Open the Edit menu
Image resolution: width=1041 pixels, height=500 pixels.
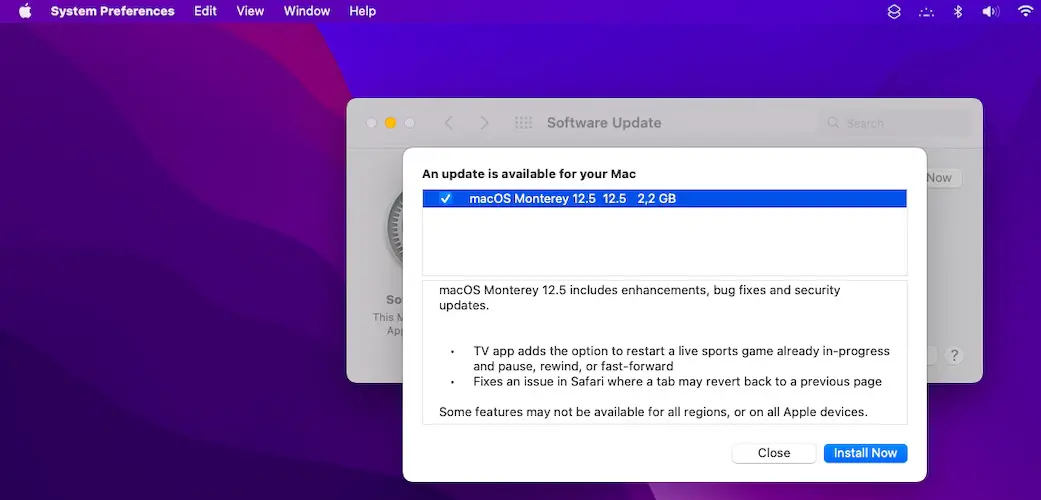[205, 11]
